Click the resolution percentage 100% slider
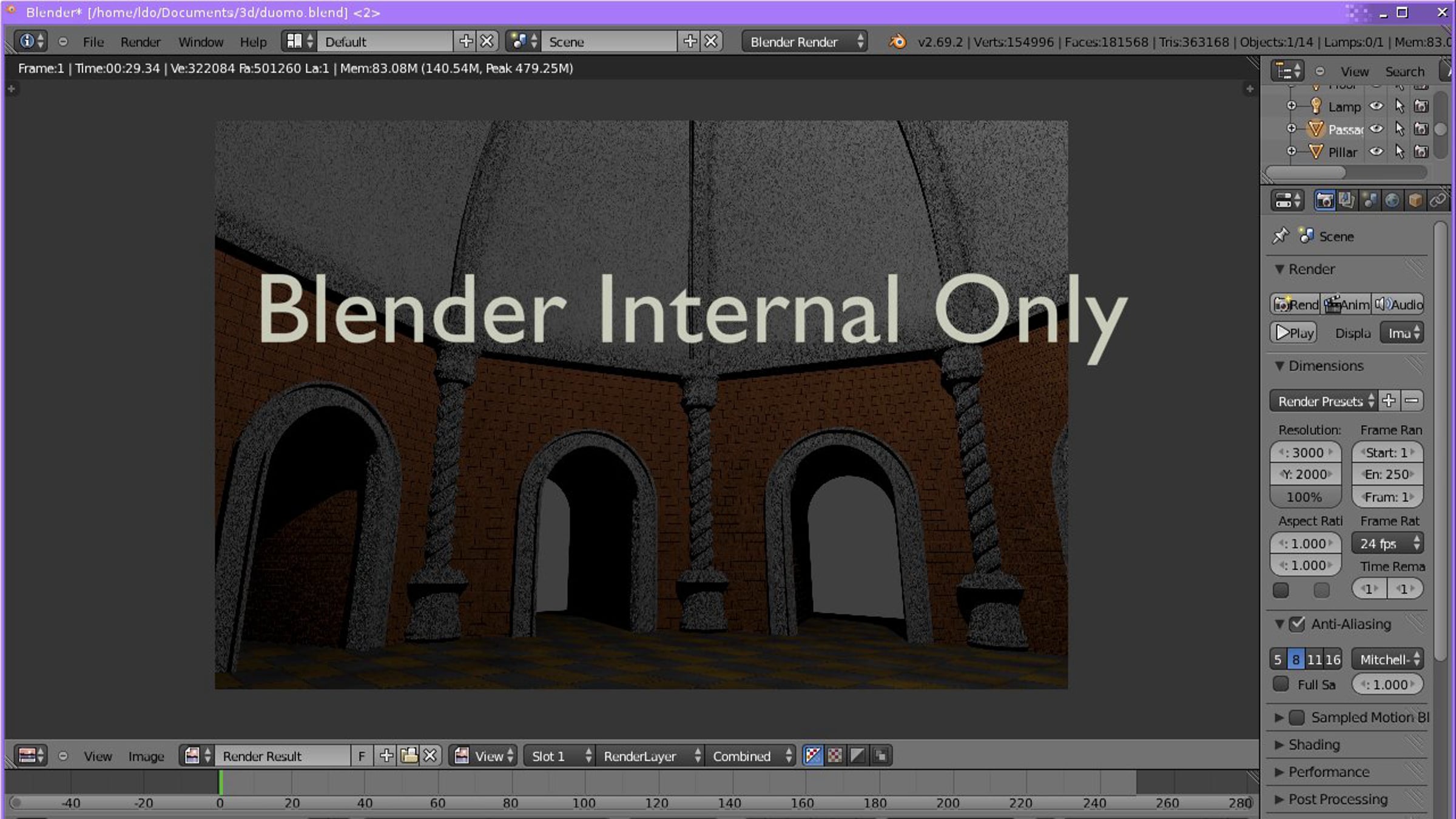Screen dimensions: 1456x819 (x=1304, y=497)
